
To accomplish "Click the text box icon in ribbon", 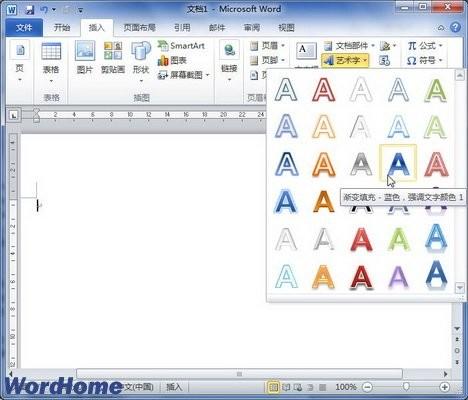I will tap(306, 53).
